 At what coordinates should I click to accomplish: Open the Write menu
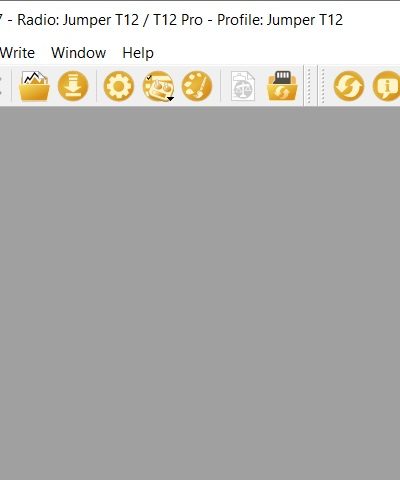[17, 53]
